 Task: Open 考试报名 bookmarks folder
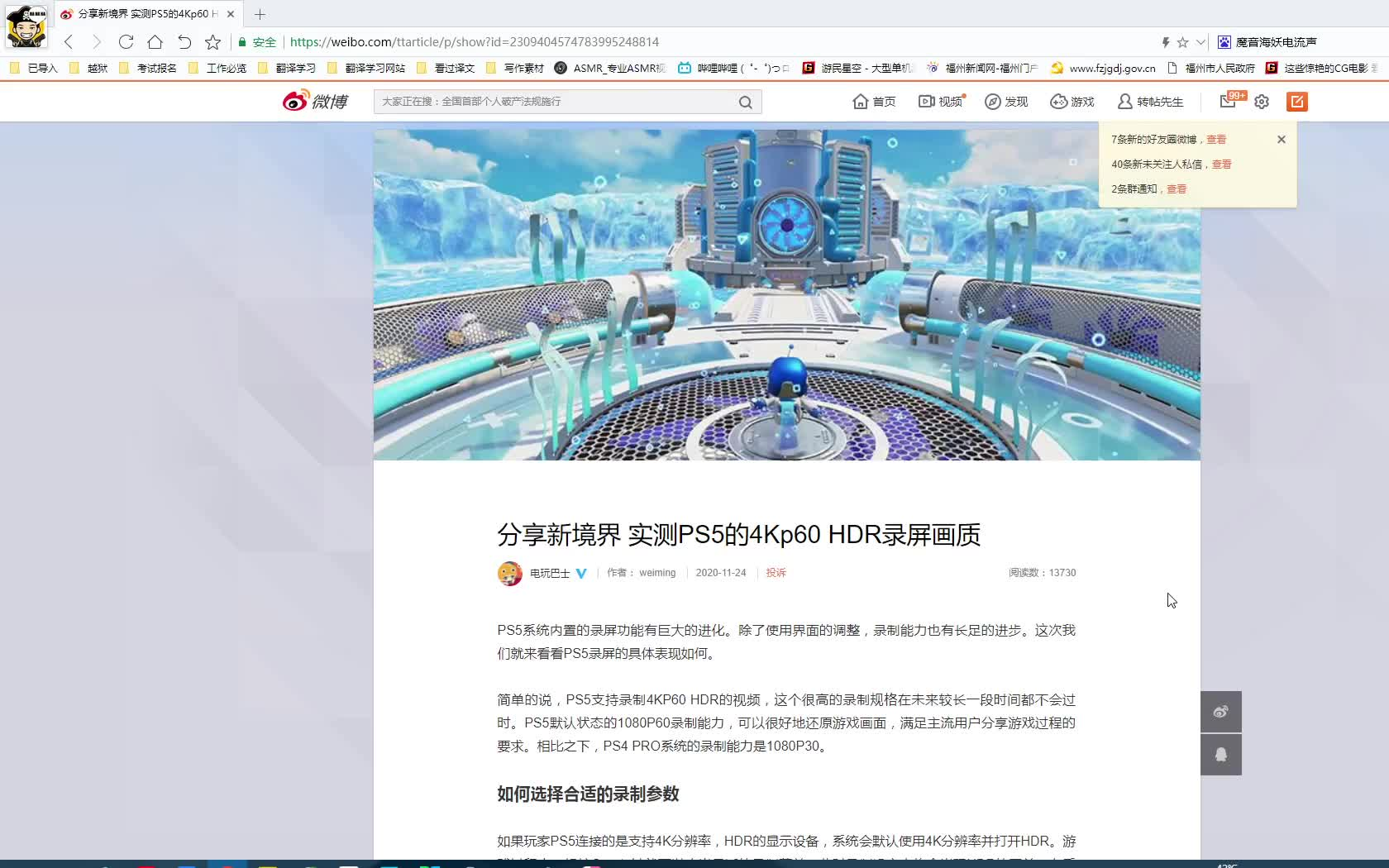148,68
